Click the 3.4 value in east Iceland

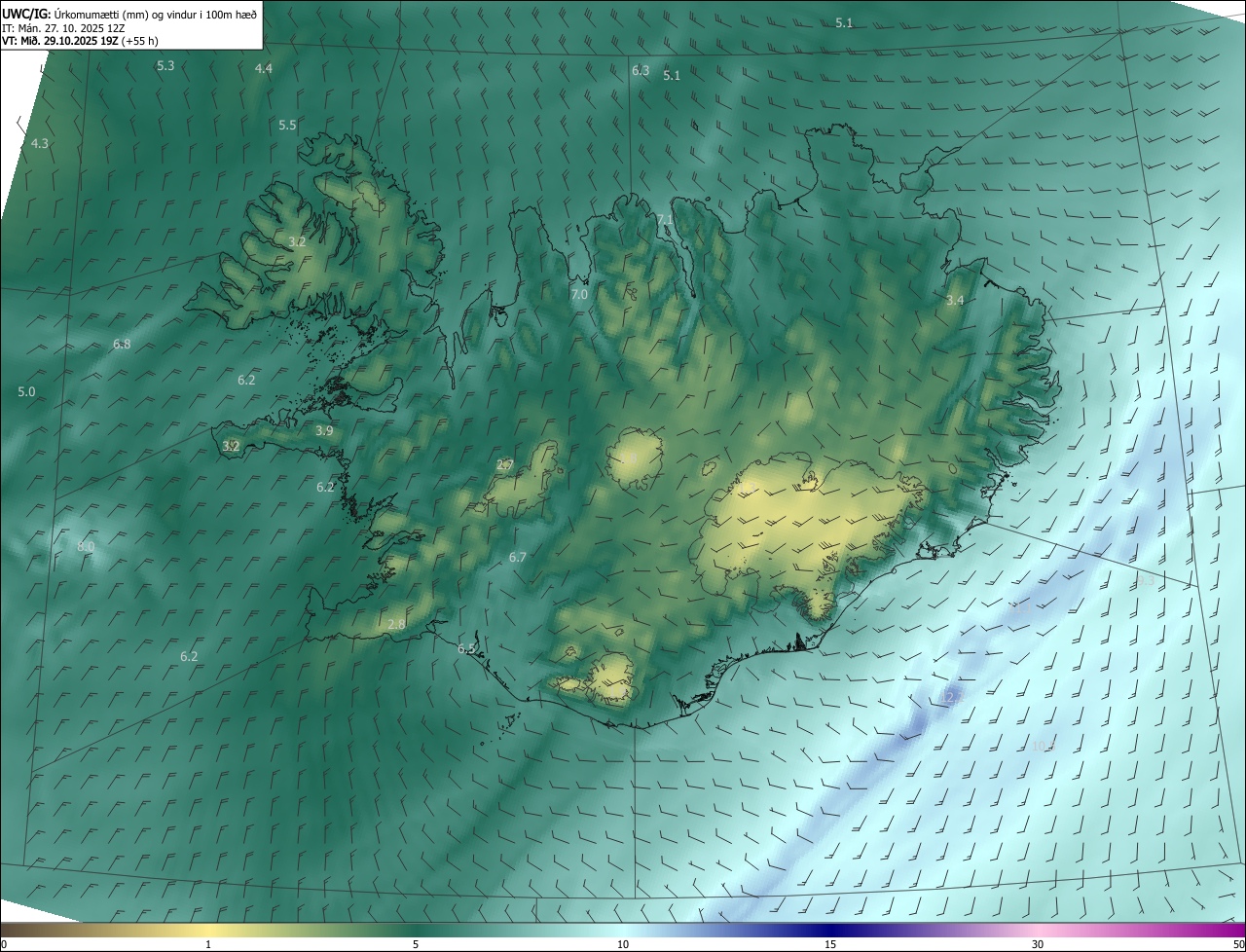point(955,300)
